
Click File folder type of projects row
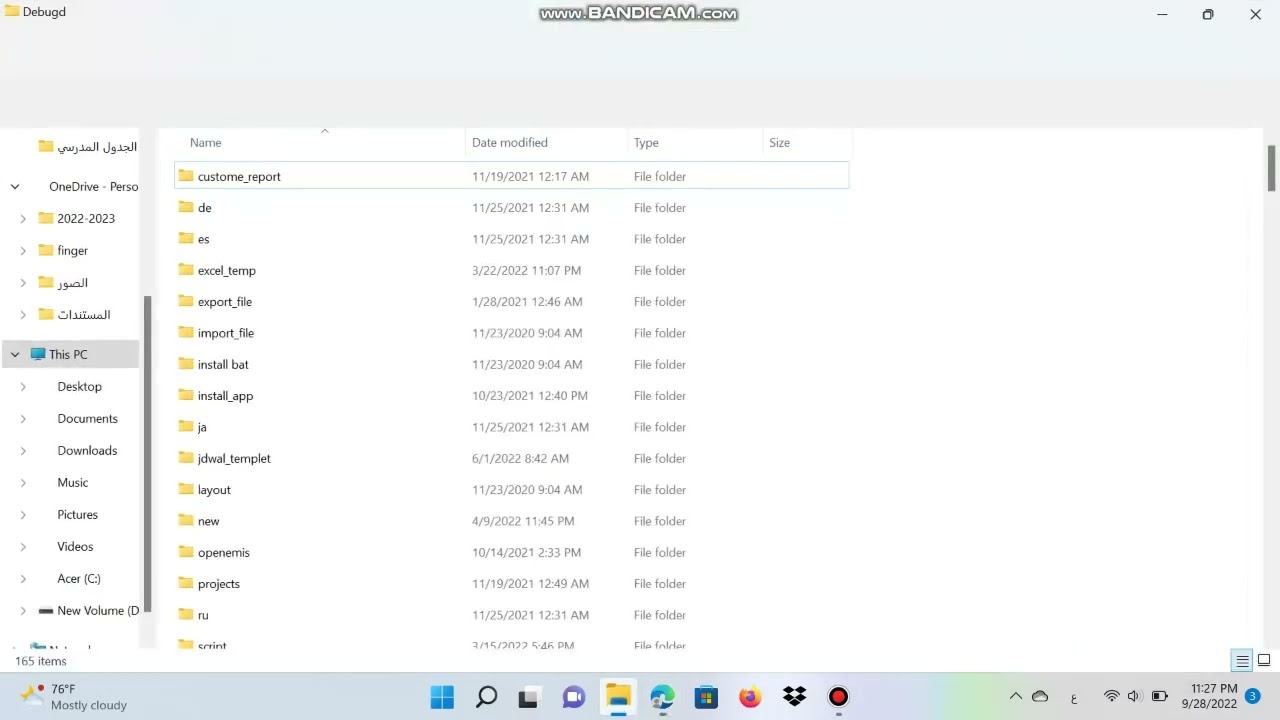click(660, 584)
